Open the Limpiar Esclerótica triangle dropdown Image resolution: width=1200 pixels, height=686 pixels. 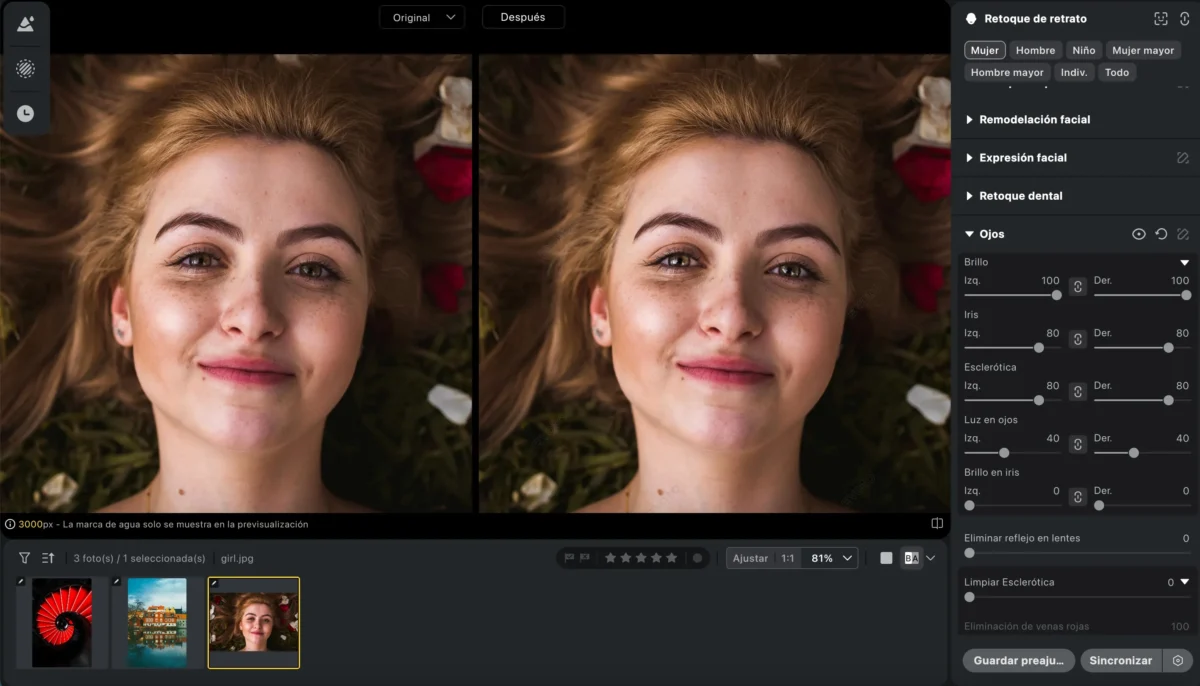coord(1184,582)
